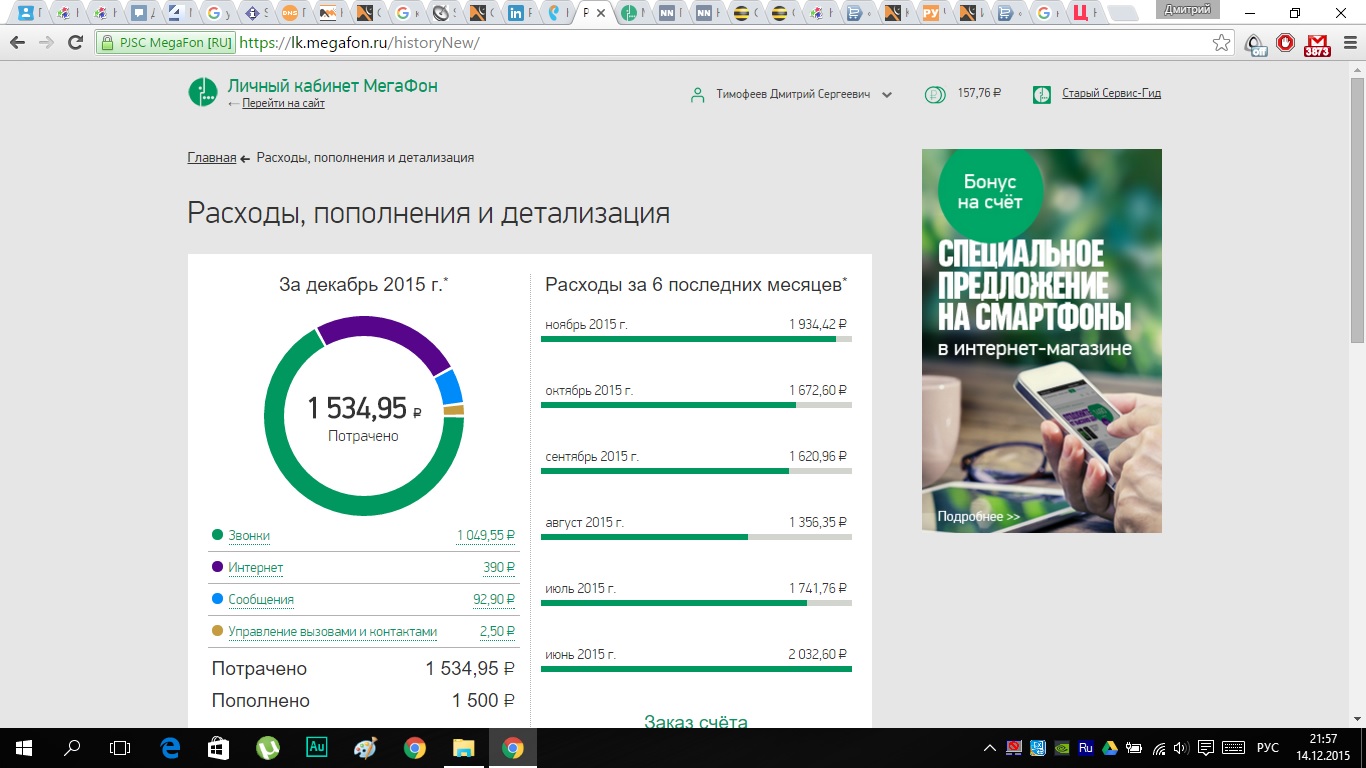Open the Интернет expense details
The width and height of the screenshot is (1366, 768).
(256, 568)
